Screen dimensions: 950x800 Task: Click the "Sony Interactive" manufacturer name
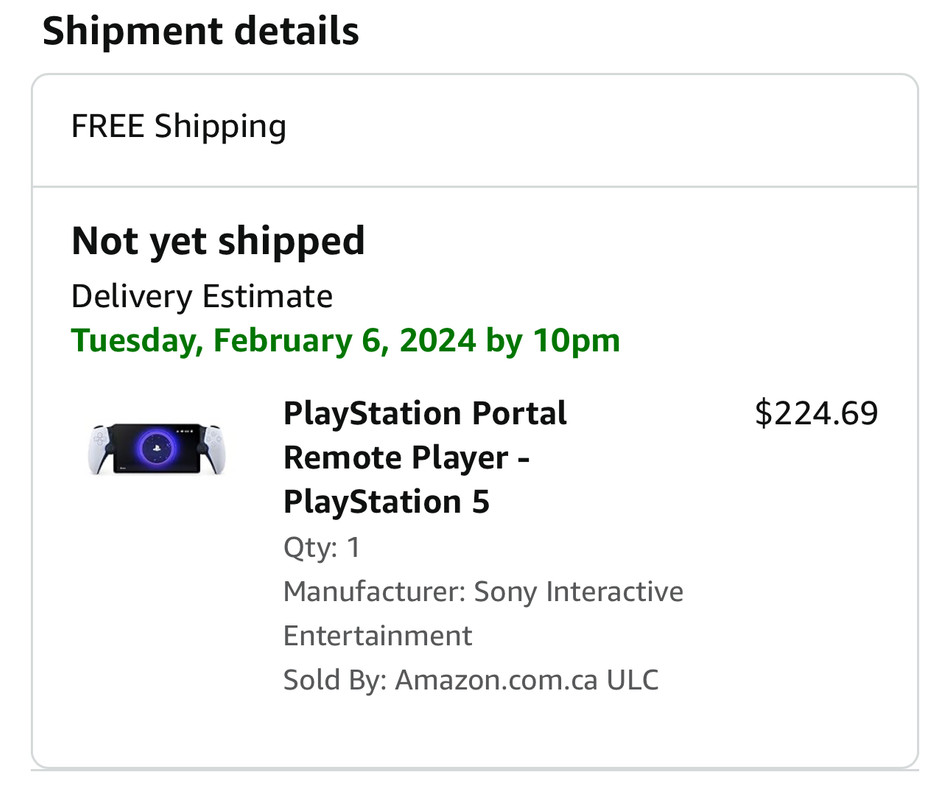coord(578,591)
